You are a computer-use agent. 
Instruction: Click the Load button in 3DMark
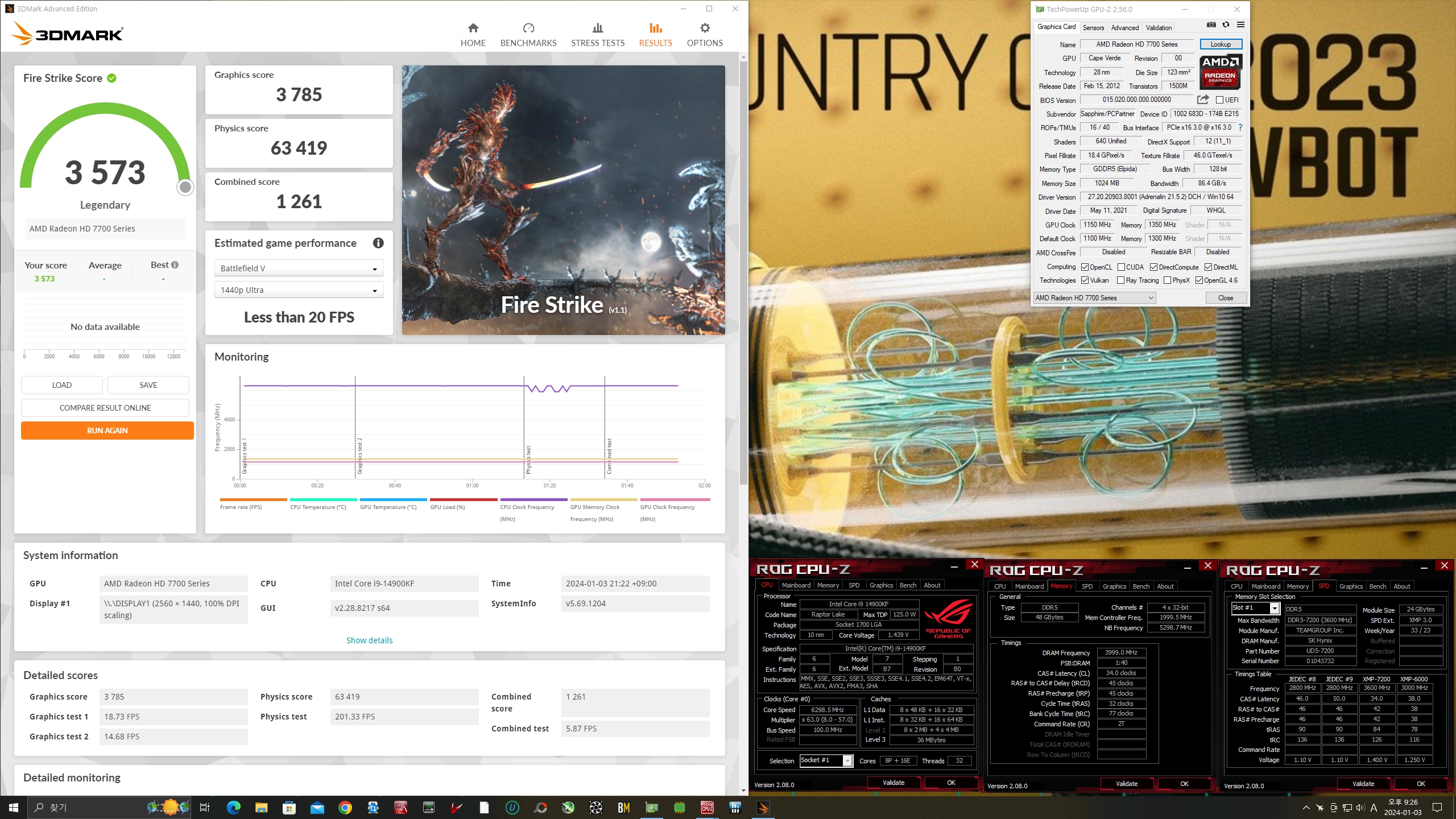coord(62,385)
